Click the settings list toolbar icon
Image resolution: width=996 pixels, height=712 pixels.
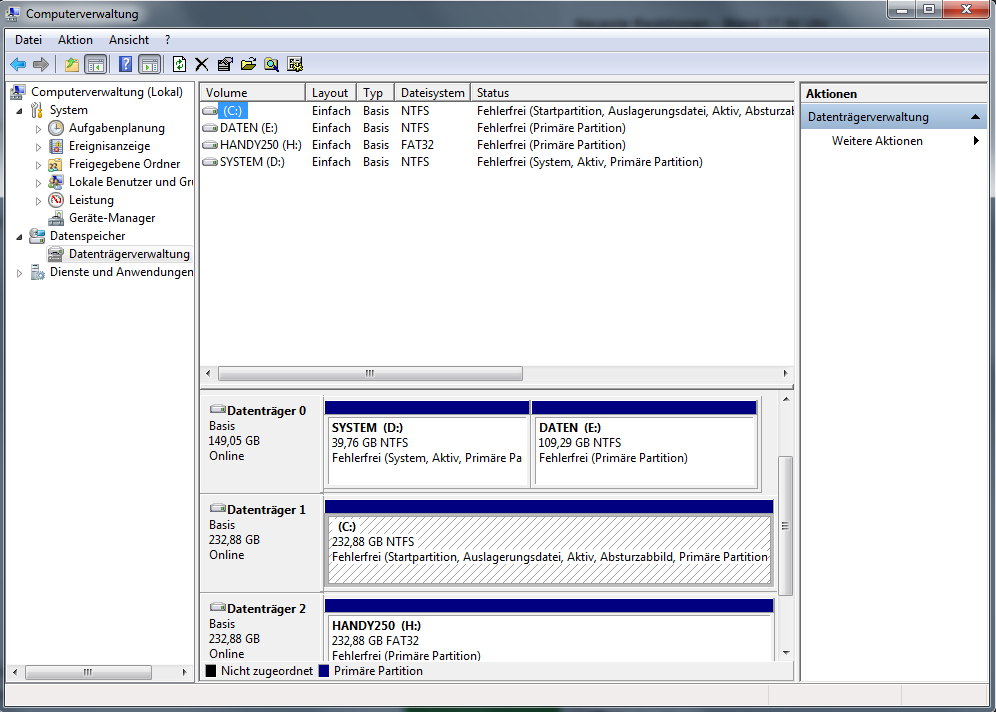[x=295, y=64]
